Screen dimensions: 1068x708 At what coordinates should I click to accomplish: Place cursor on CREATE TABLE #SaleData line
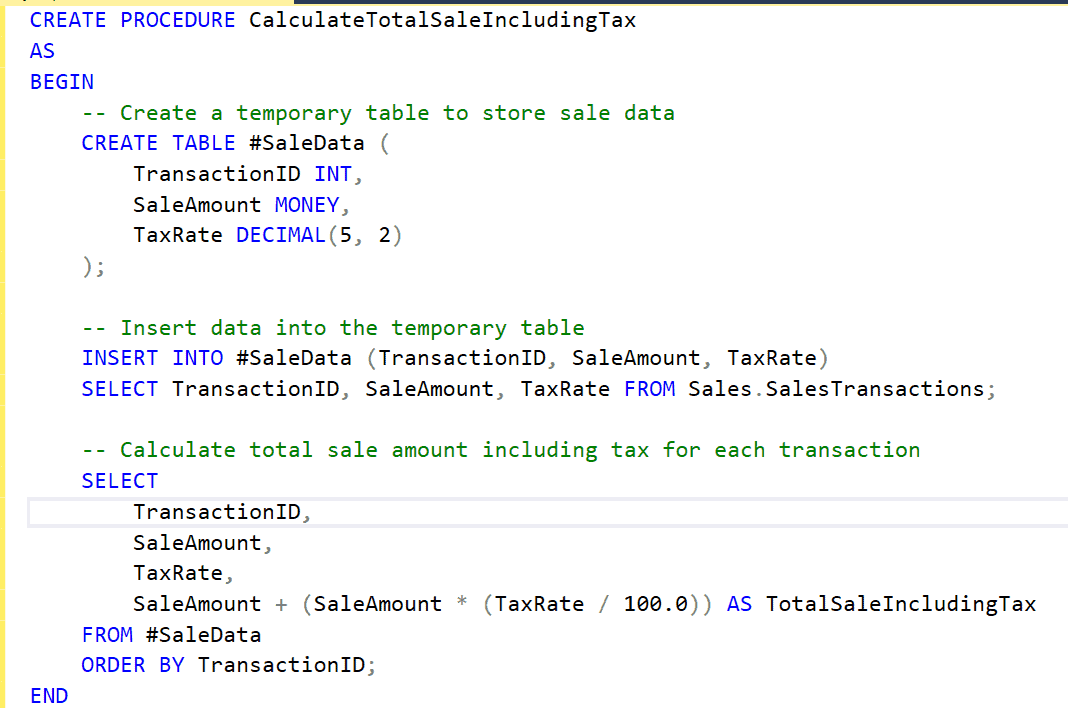point(220,142)
